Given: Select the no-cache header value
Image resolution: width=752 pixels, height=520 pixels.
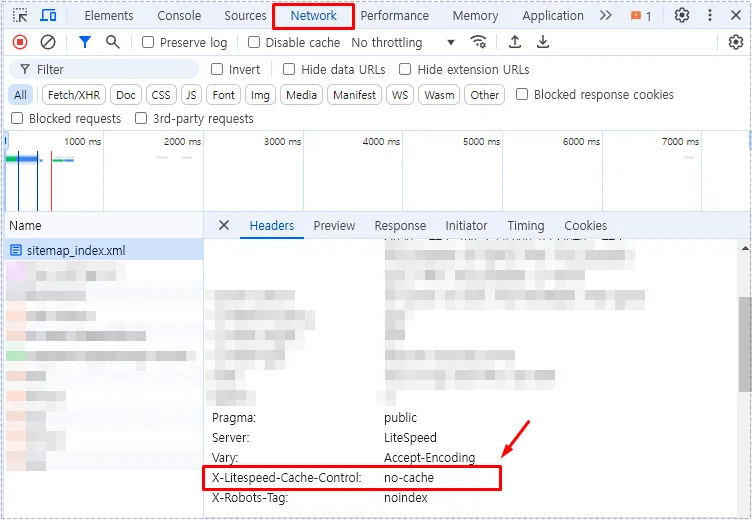Looking at the screenshot, I should coord(409,477).
